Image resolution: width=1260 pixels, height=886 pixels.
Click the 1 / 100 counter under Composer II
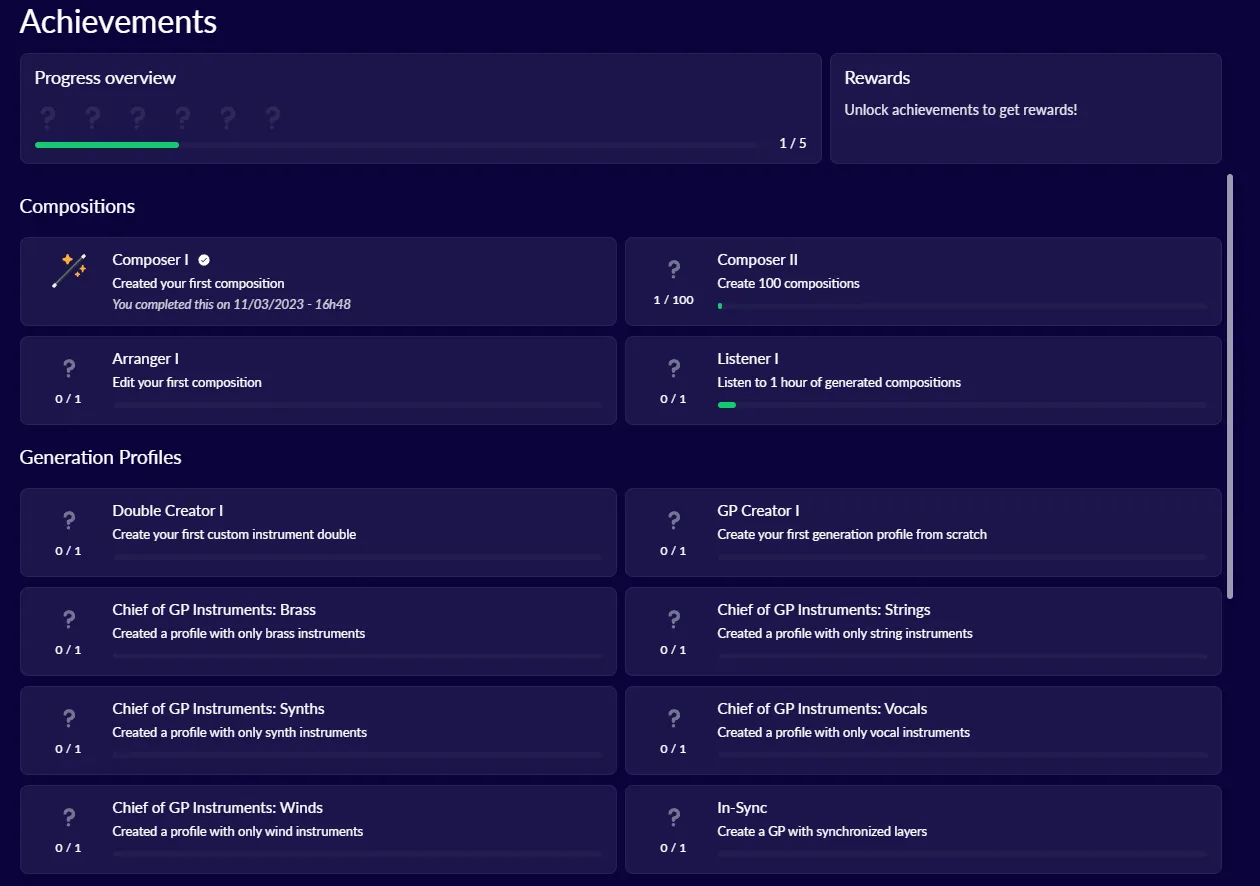click(673, 300)
